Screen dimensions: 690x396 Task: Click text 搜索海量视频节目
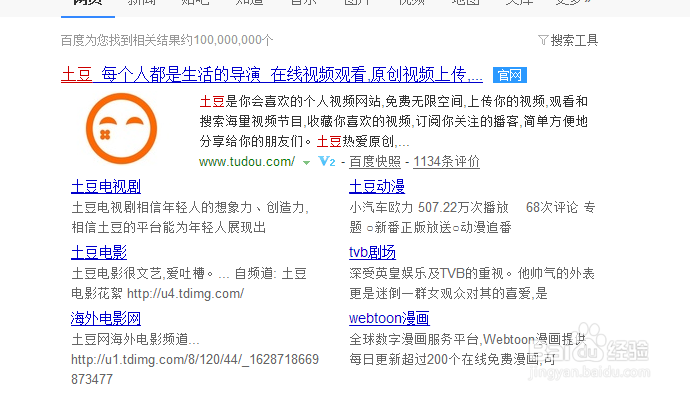pyautogui.click(x=251, y=121)
